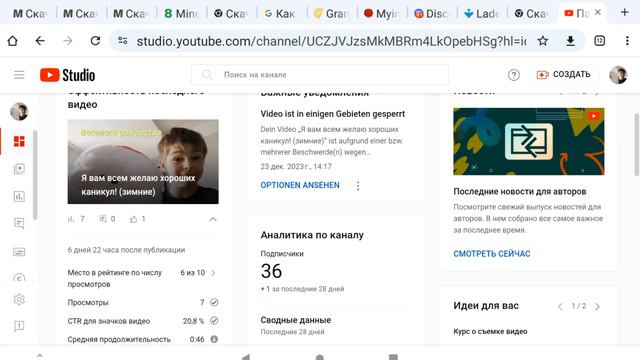Click the 'Video ist in einigen Gebieten gesperrt' notice
This screenshot has height=360, width=640.
[333, 114]
